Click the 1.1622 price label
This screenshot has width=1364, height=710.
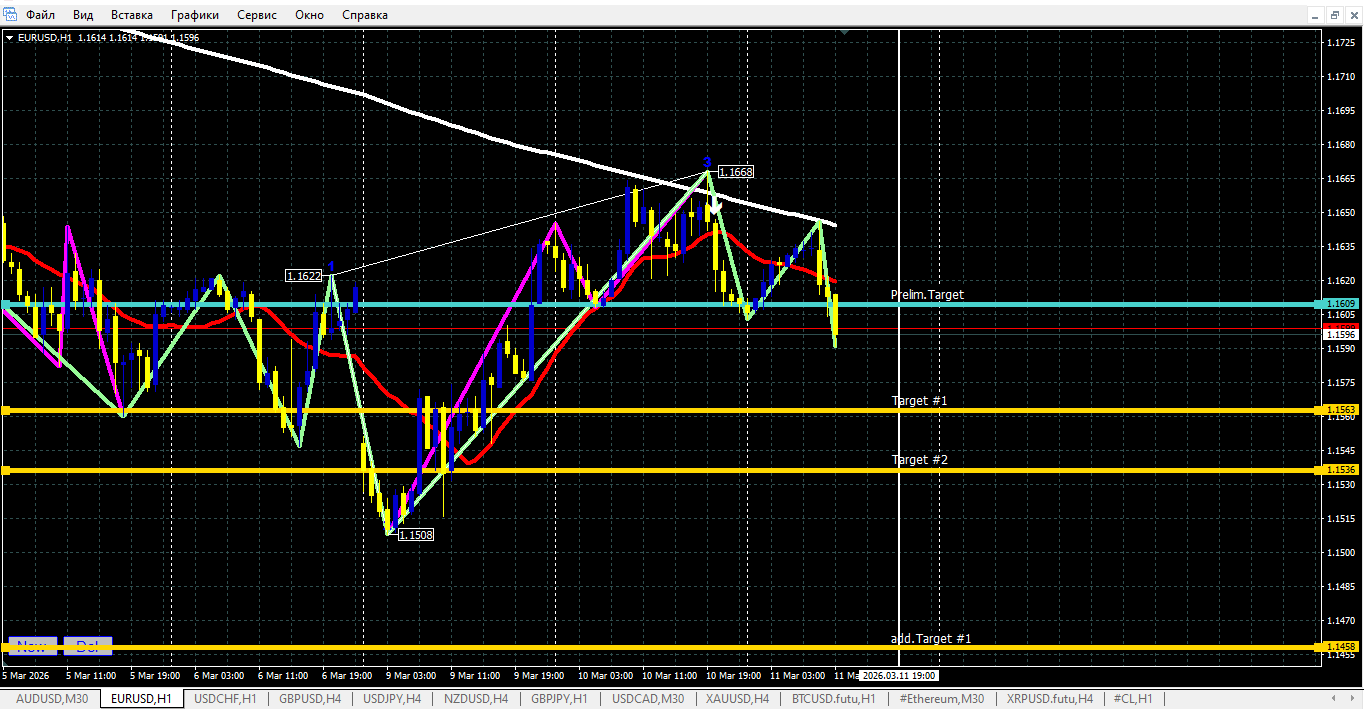click(303, 276)
